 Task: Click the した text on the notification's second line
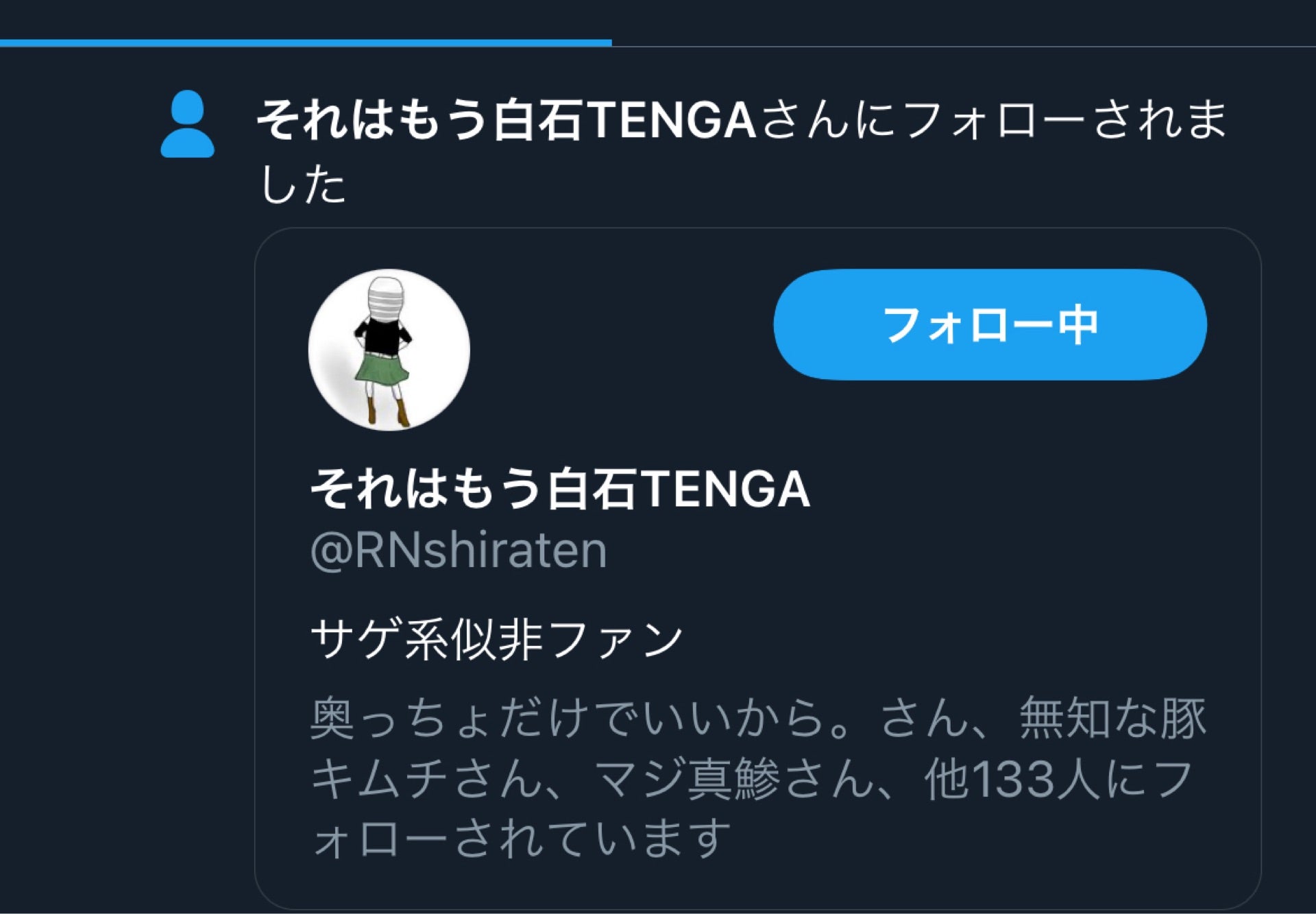pyautogui.click(x=303, y=184)
